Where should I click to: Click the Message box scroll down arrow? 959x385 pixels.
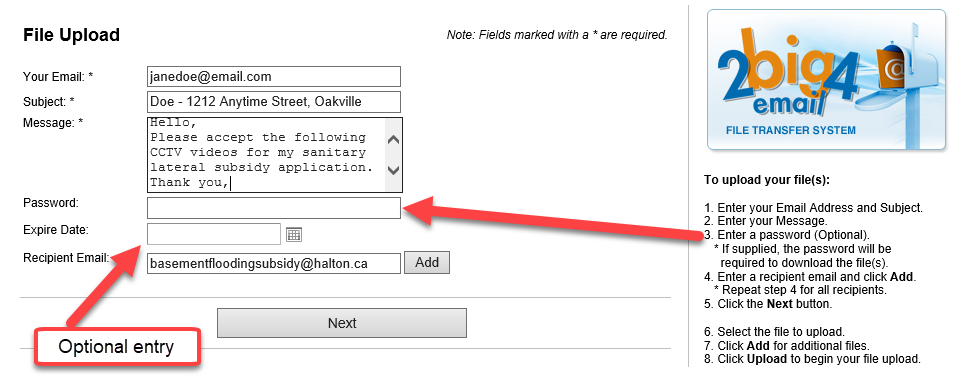[x=394, y=170]
